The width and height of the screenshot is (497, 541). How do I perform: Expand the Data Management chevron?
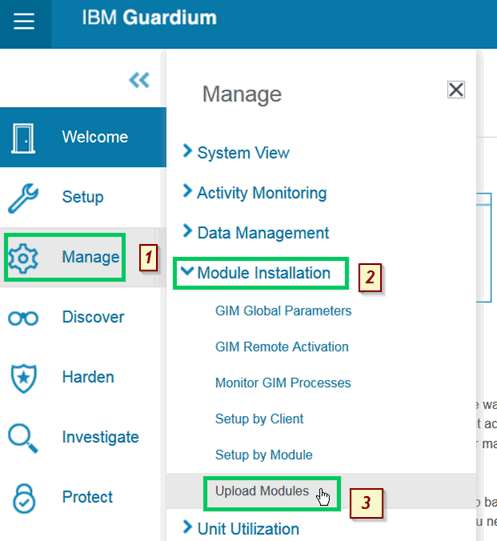(187, 231)
